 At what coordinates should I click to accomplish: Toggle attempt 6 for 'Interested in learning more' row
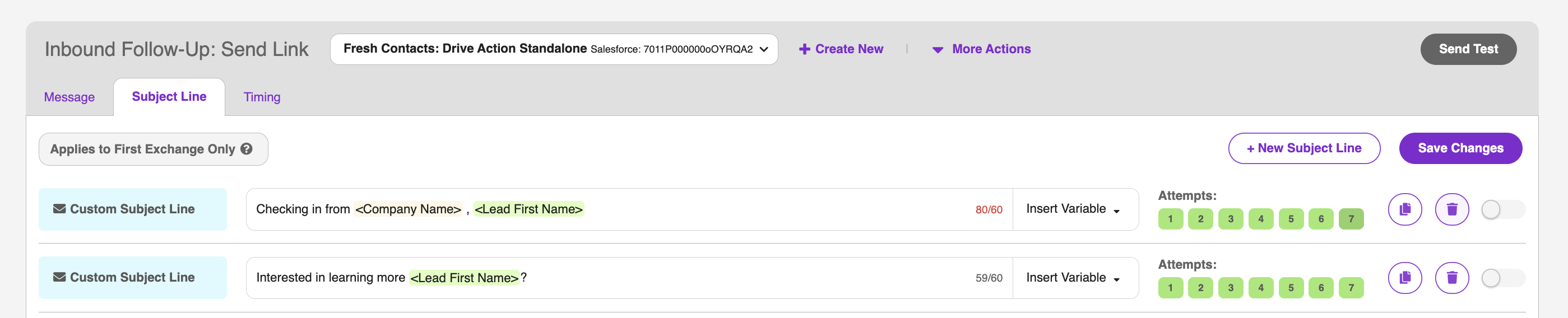coord(1321,288)
